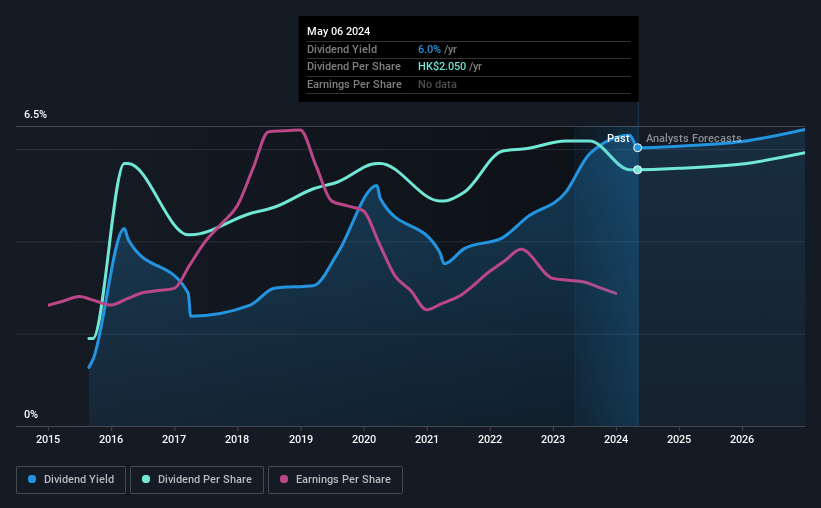This screenshot has width=821, height=508.
Task: Click the tooltip Earnings Per Share row label
Action: pos(354,84)
